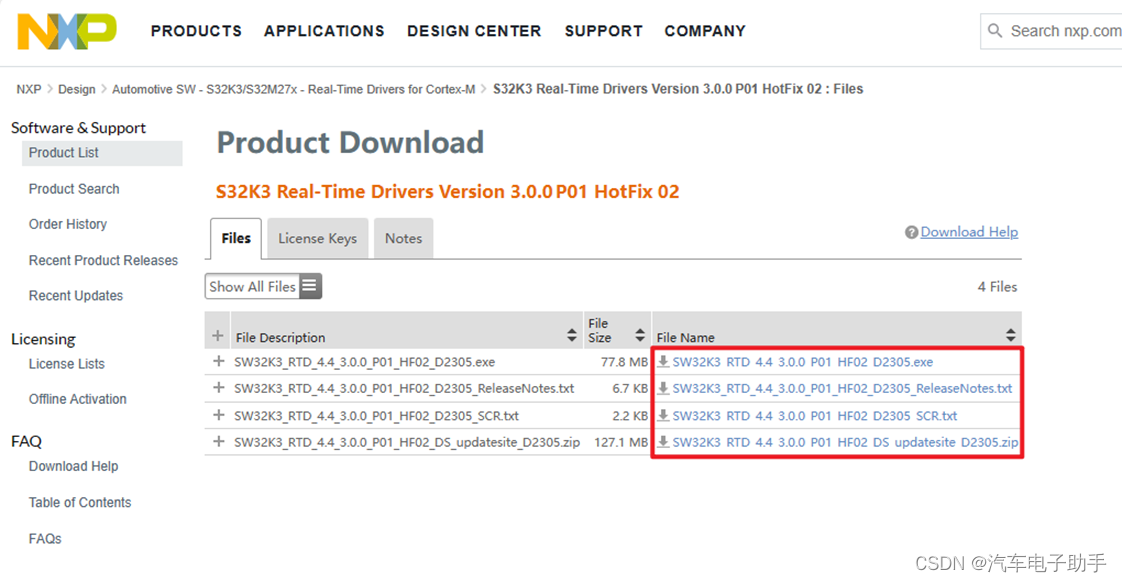This screenshot has width=1122, height=582.
Task: Click the NXP logo
Action: (x=67, y=31)
